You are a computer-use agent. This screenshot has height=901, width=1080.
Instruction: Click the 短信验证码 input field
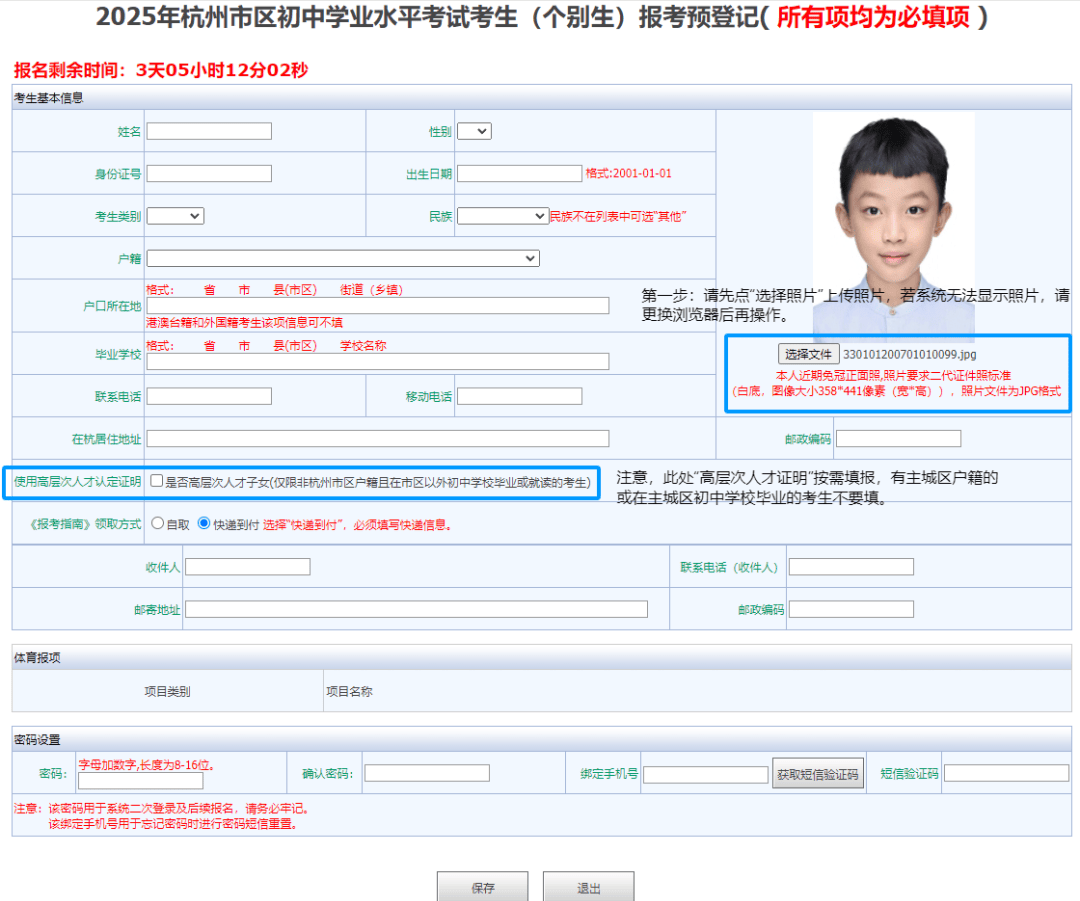point(1006,773)
